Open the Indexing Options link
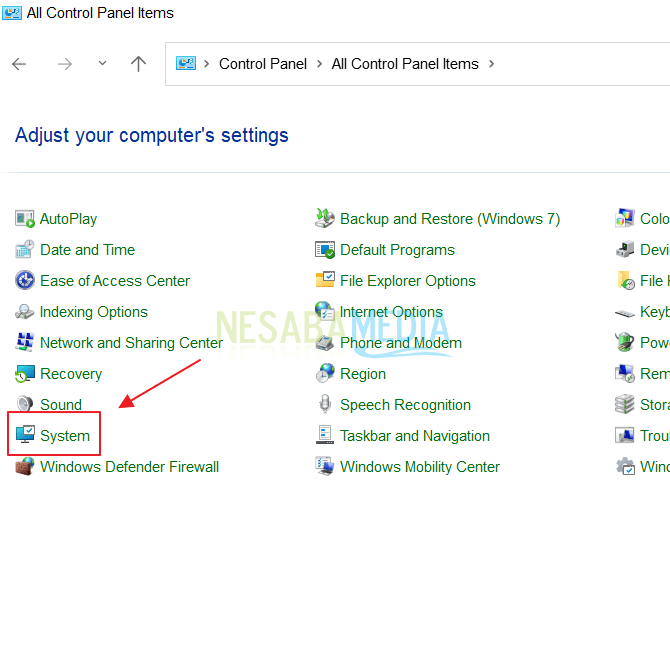Screen dimensions: 670x670 coord(94,312)
